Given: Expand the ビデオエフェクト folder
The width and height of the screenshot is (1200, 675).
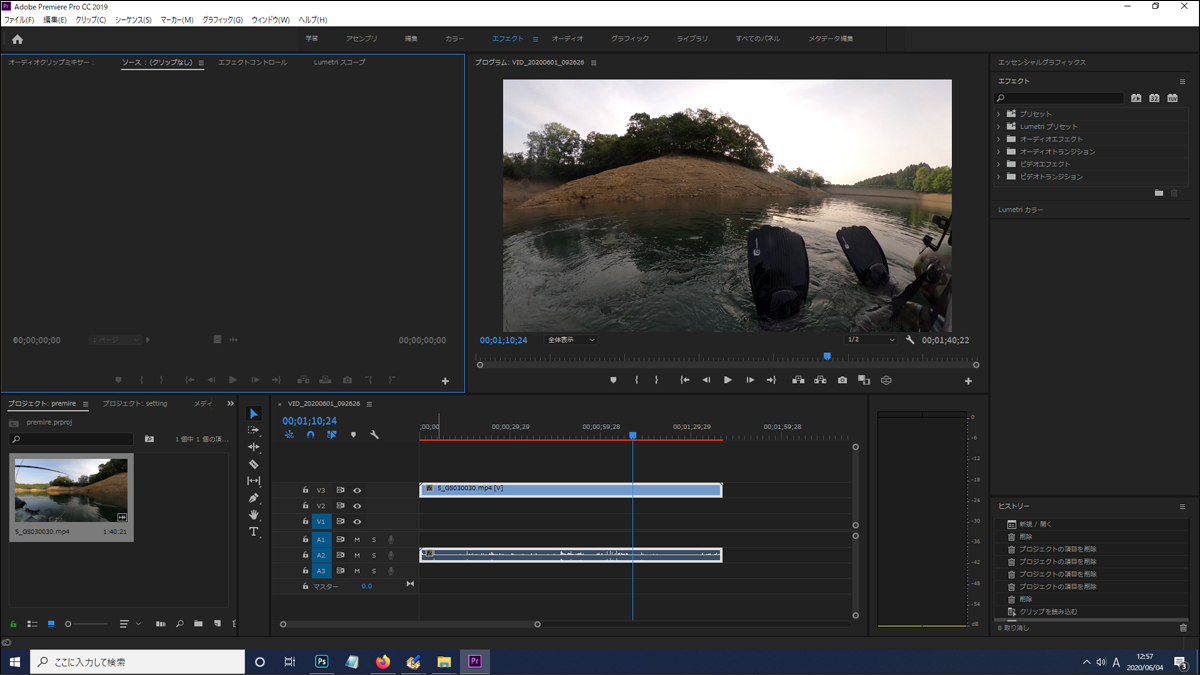Looking at the screenshot, I should 998,164.
